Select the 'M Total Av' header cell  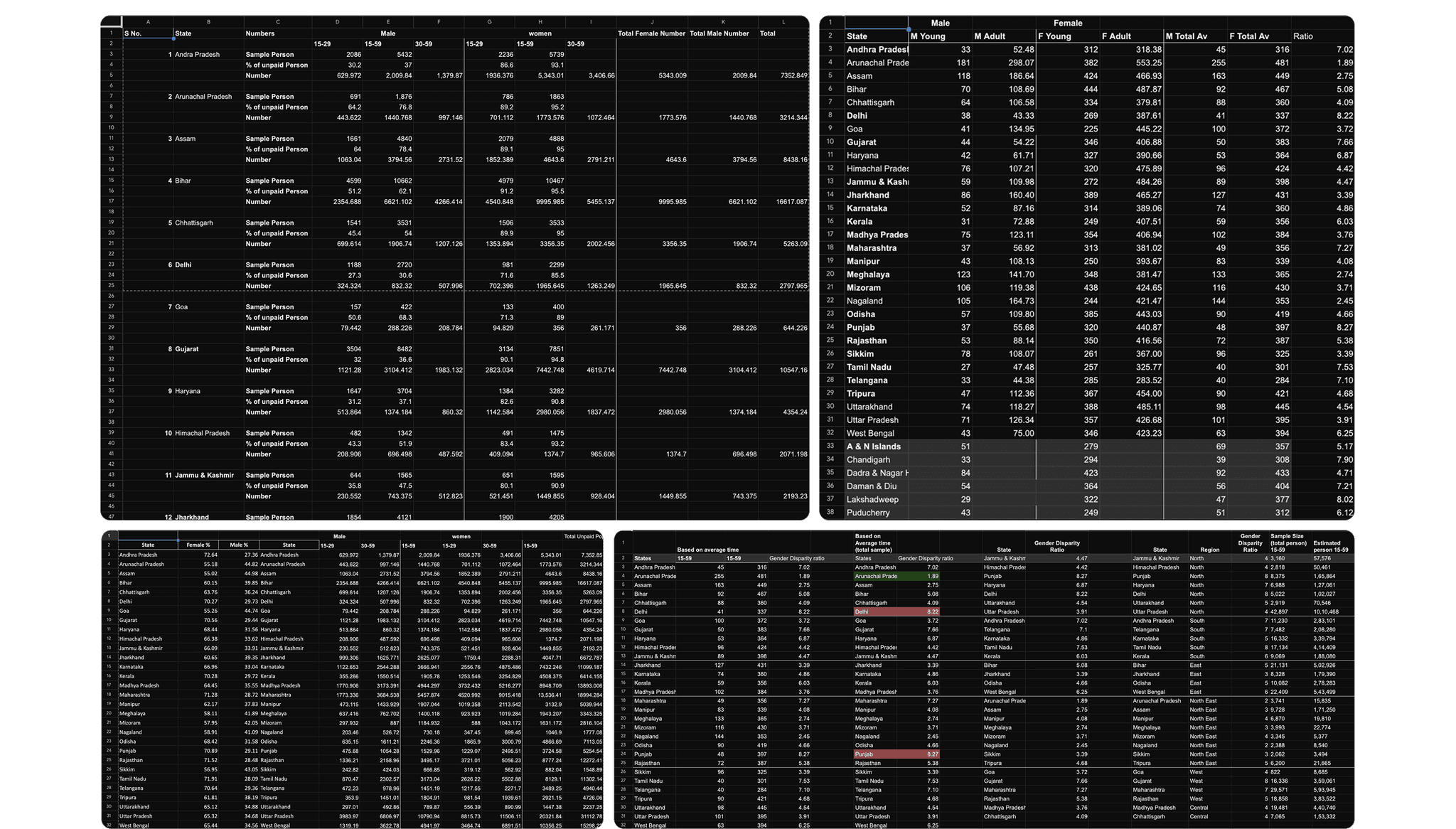1187,36
